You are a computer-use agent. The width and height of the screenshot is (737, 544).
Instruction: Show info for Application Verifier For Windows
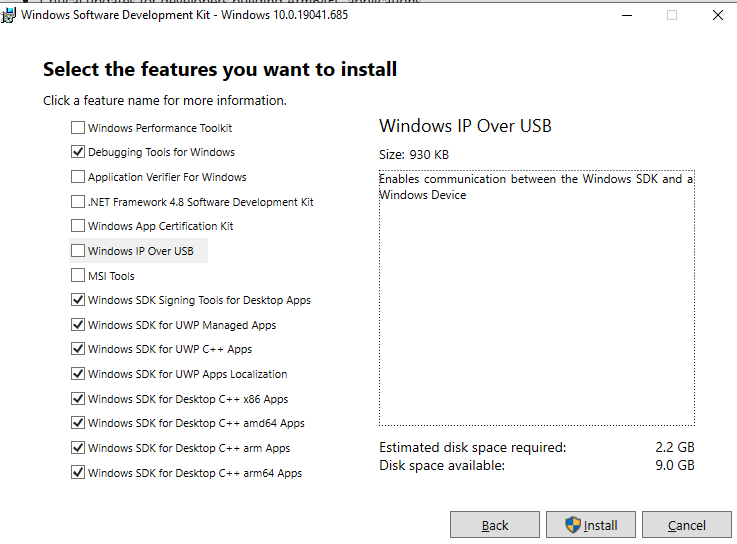click(167, 177)
